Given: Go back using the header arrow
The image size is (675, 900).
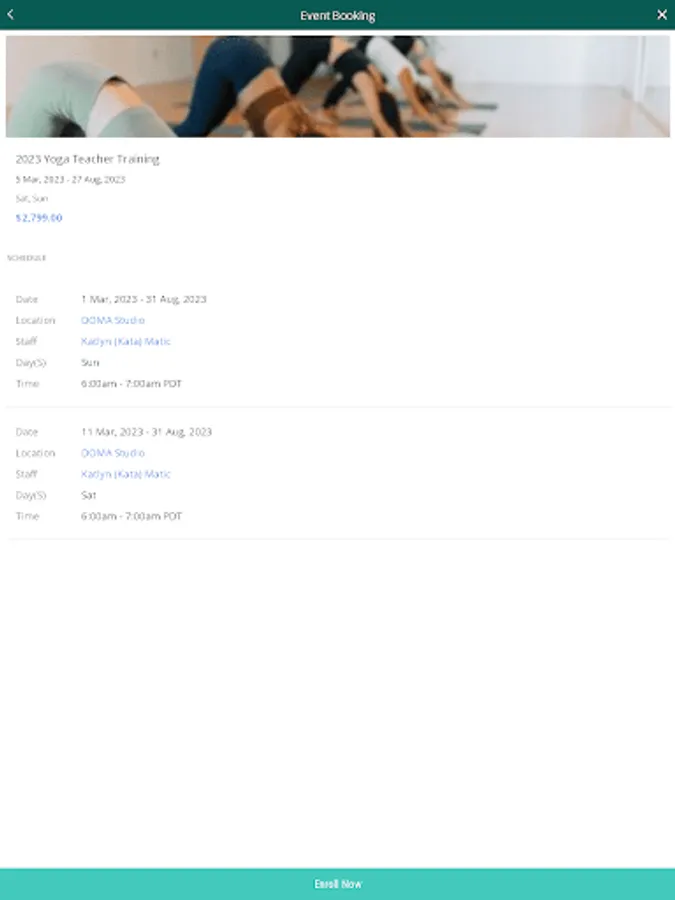Looking at the screenshot, I should pyautogui.click(x=10, y=15).
